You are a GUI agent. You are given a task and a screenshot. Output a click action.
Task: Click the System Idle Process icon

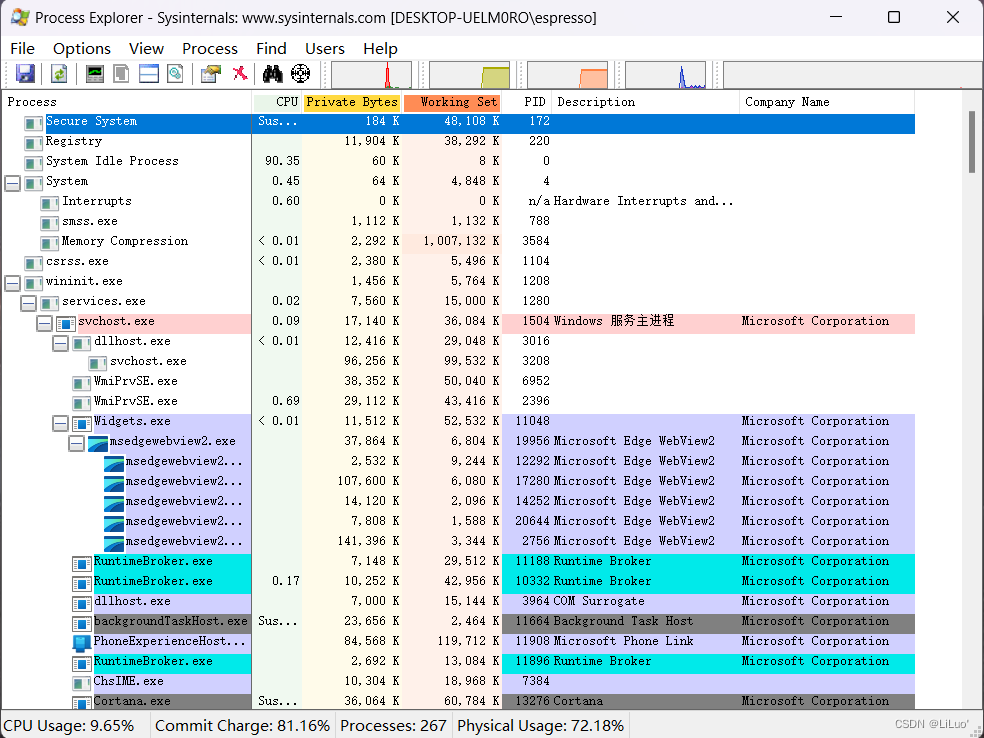click(33, 163)
